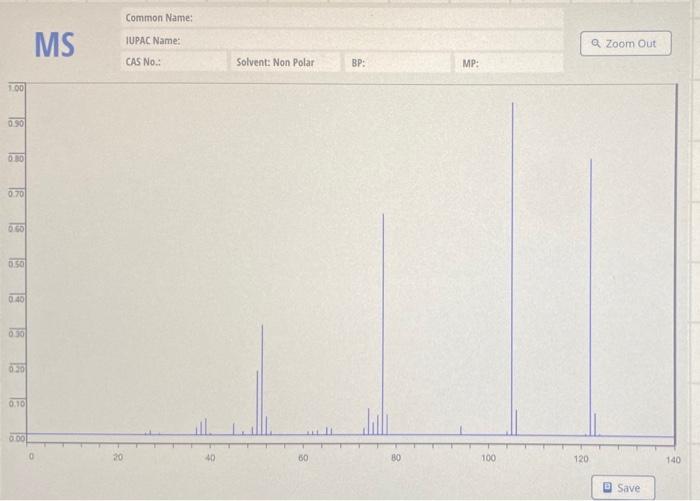
Task: Click the magnifier icon in Zoom Out
Action: click(x=596, y=43)
